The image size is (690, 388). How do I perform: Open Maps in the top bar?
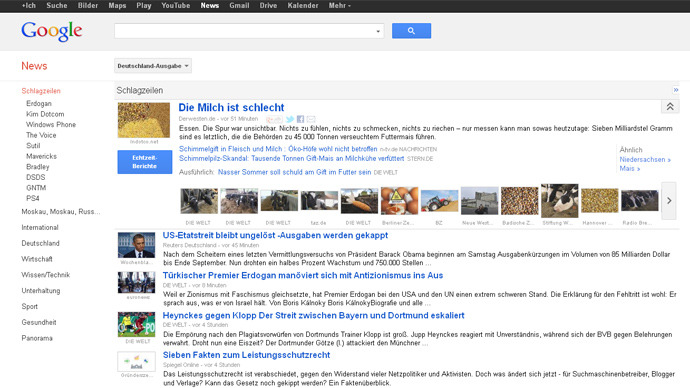(117, 6)
